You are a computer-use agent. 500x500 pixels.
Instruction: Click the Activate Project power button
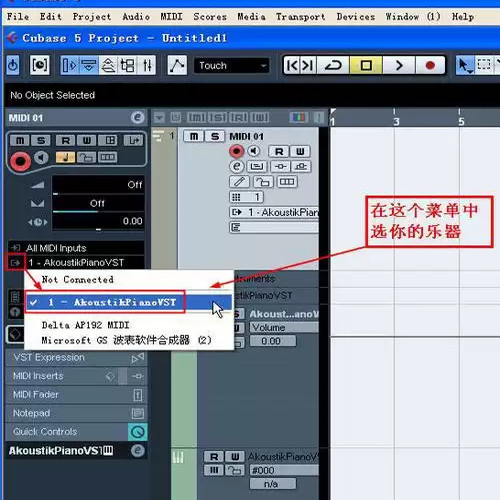click(13, 65)
